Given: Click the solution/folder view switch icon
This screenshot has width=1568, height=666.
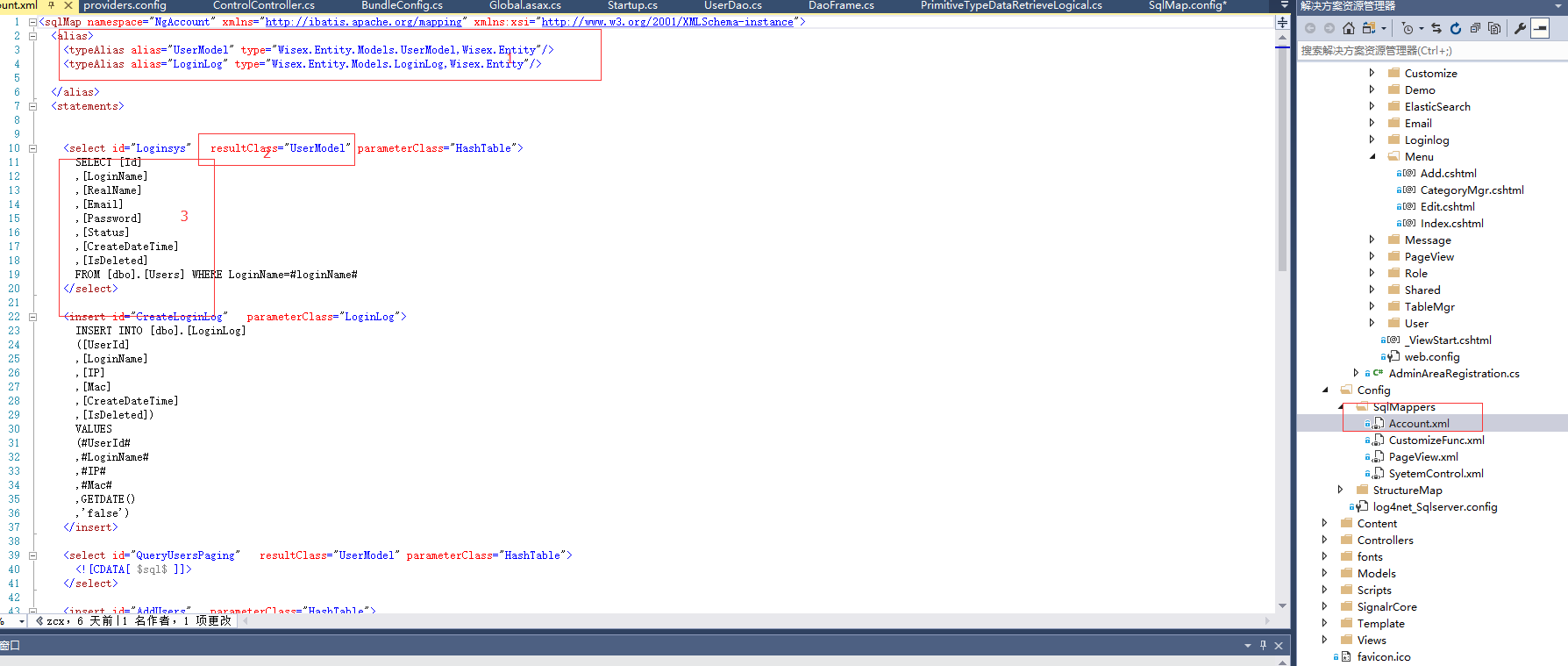Looking at the screenshot, I should [x=1369, y=28].
